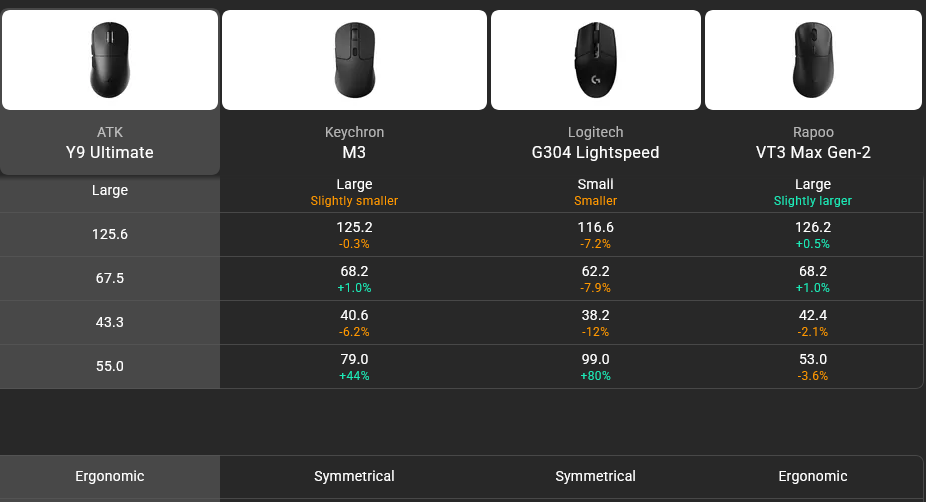Image resolution: width=926 pixels, height=502 pixels.
Task: Select the VT3 Max Gen-2 title
Action: 813,153
